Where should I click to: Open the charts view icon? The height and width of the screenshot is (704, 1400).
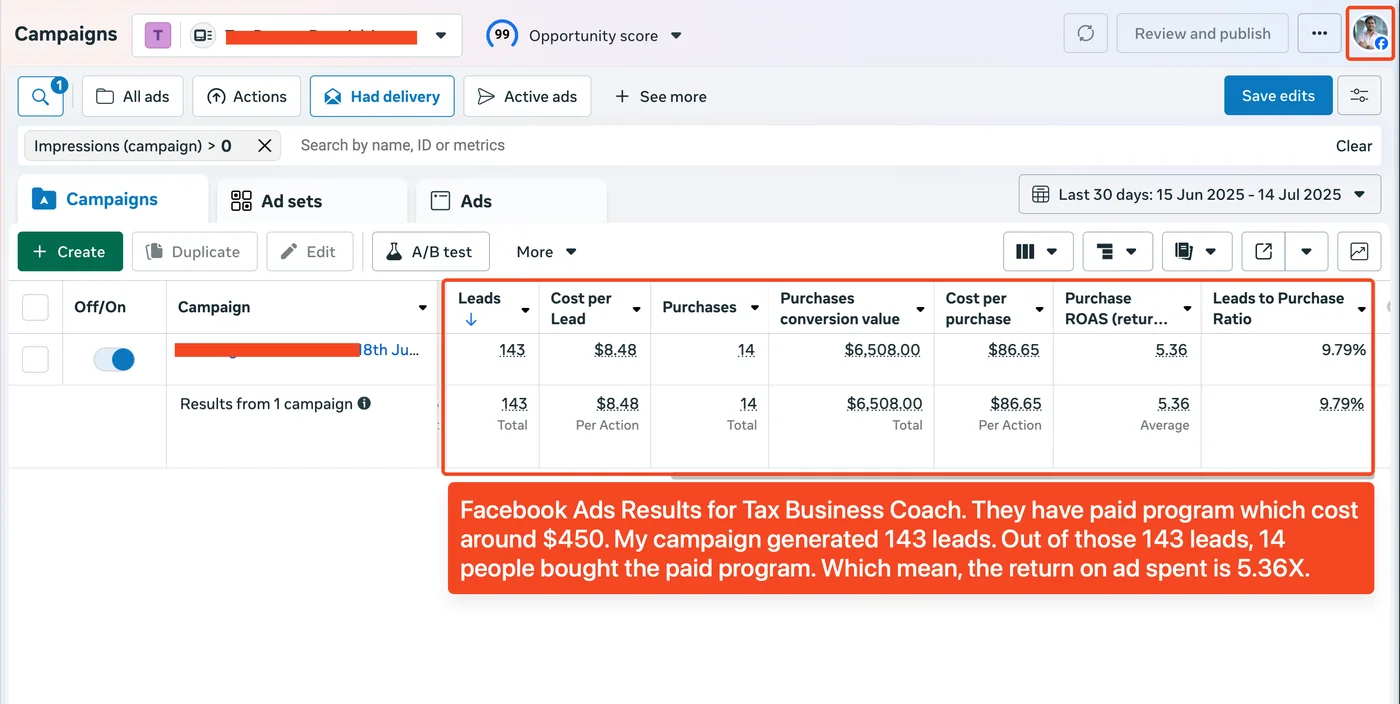[x=1358, y=251]
